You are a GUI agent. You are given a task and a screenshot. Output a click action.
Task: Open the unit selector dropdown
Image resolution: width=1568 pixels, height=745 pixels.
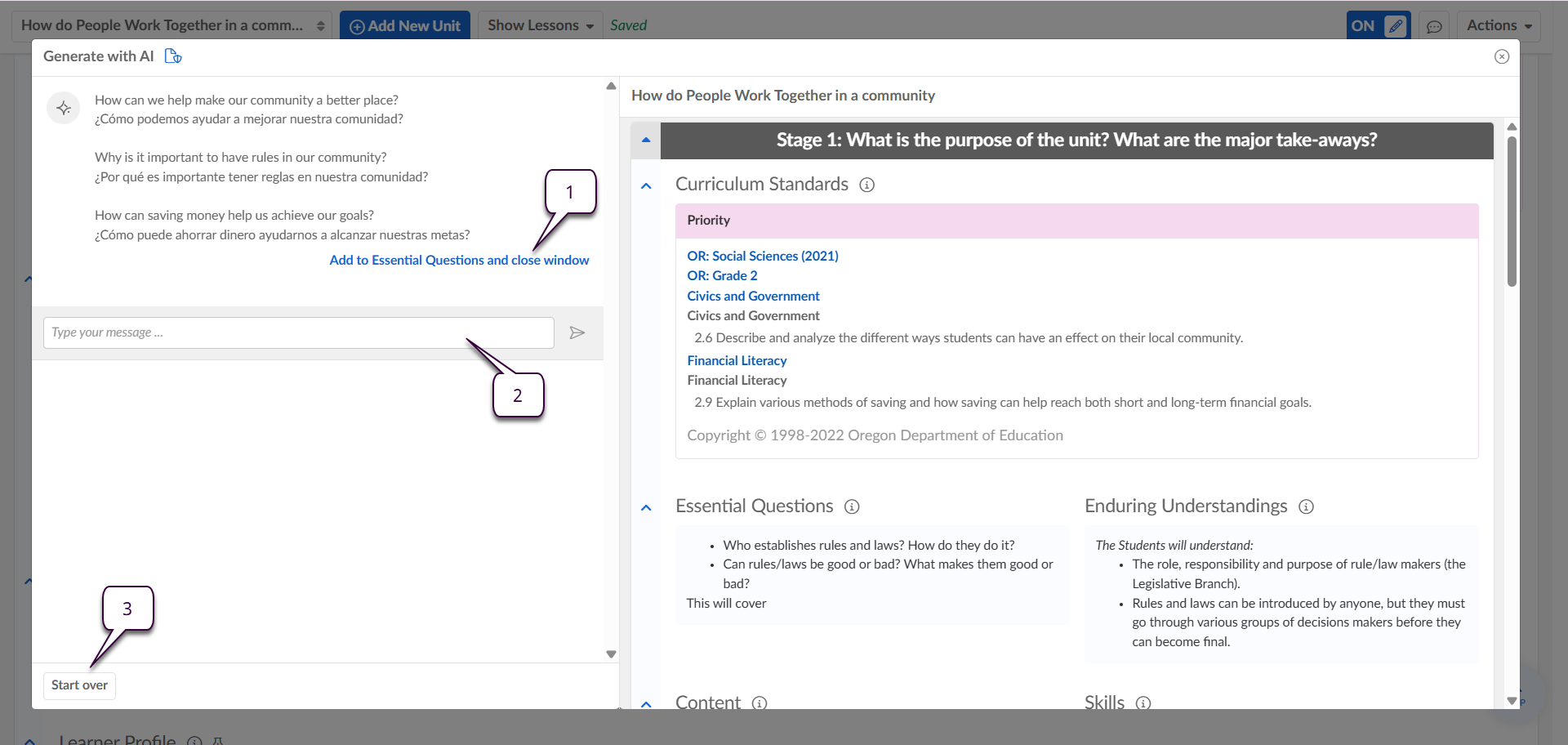(x=172, y=26)
